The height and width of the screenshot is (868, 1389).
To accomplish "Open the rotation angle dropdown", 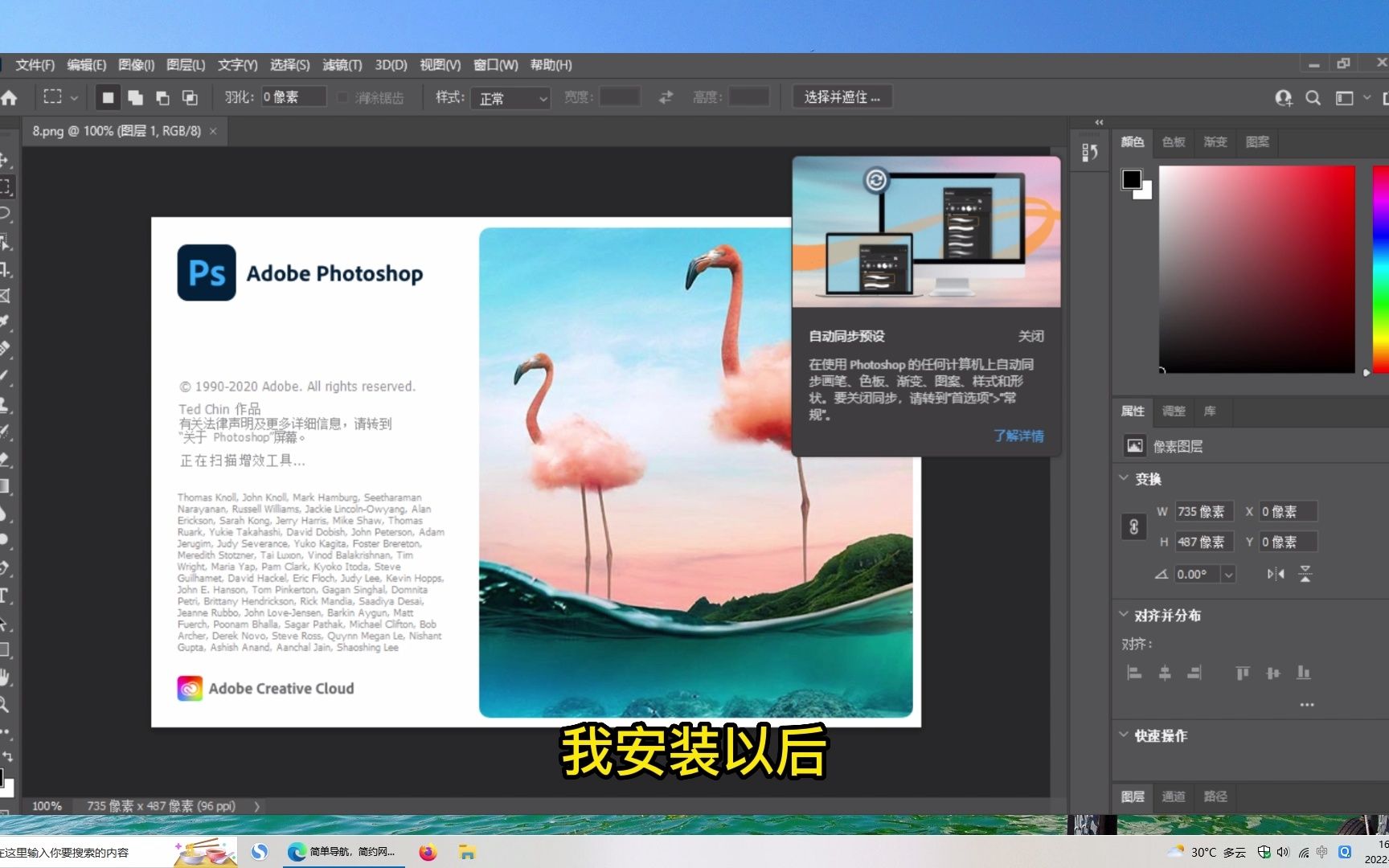I will pos(1228,575).
